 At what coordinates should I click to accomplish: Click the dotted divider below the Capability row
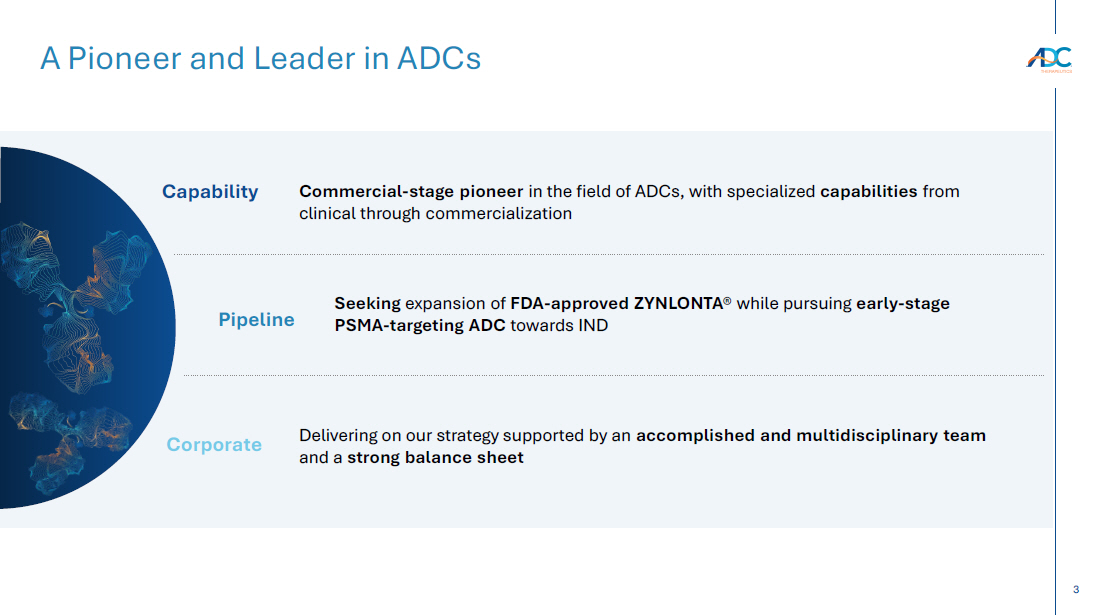(610, 255)
